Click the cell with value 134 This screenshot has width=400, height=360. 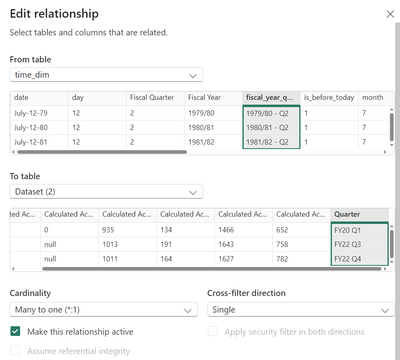click(x=185, y=230)
